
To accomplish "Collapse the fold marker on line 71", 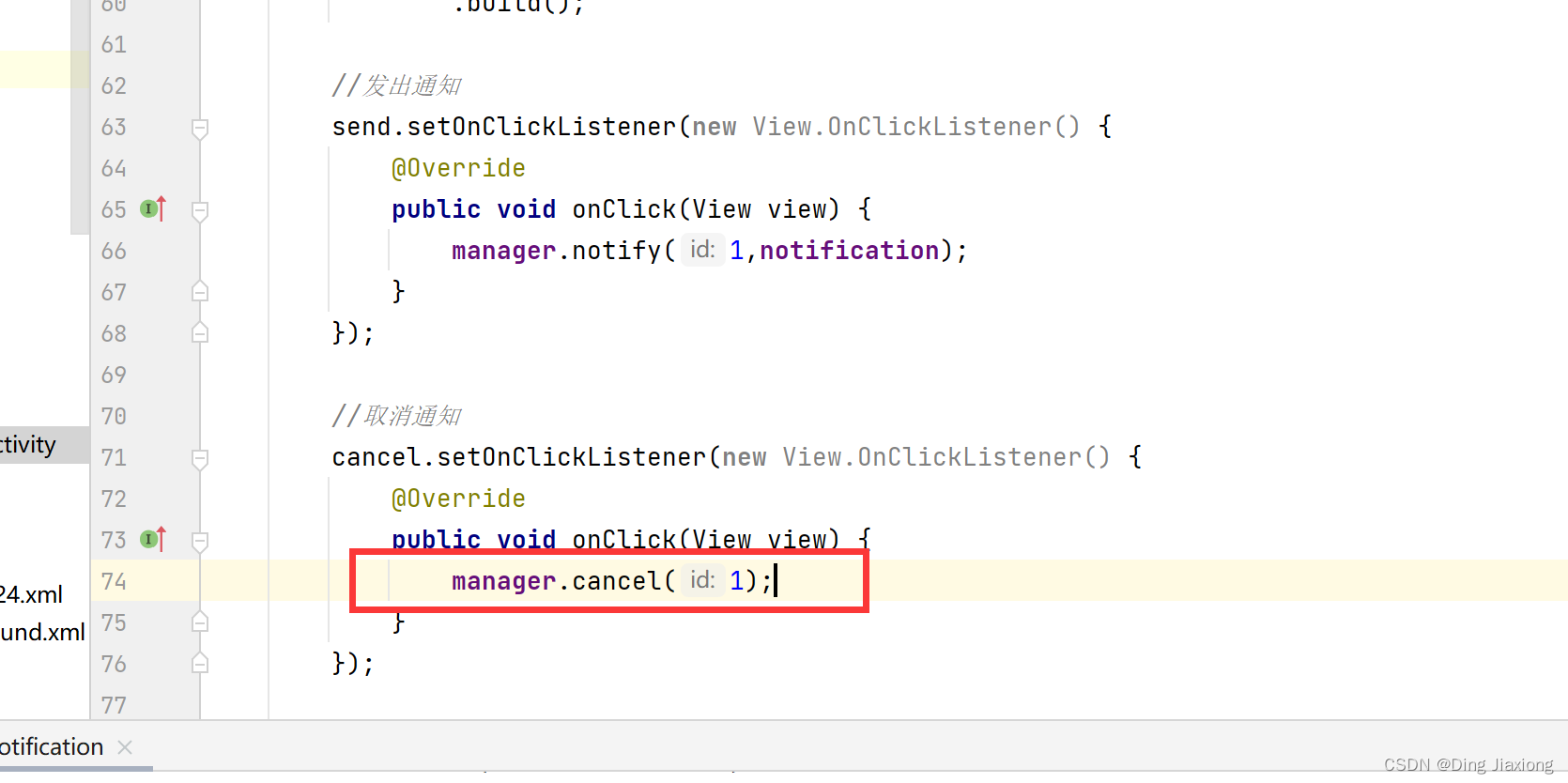I will 200,458.
